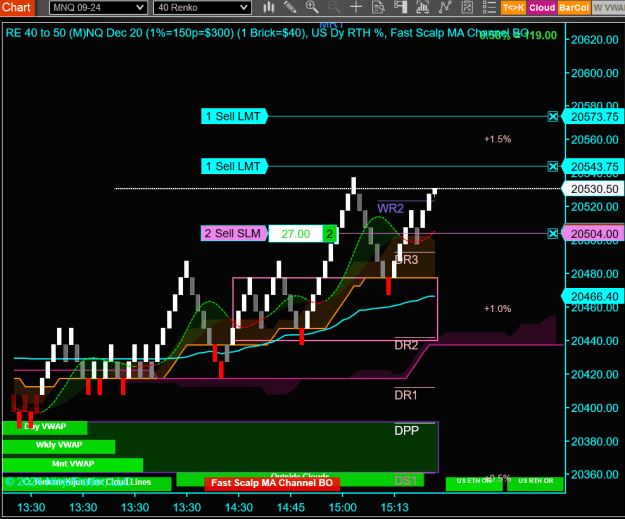
Task: Open the indicators line-graph icon
Action: pos(445,7)
